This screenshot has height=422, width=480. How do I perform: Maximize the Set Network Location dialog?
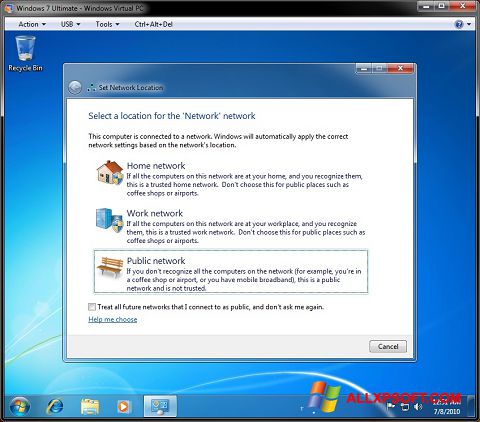(x=380, y=68)
